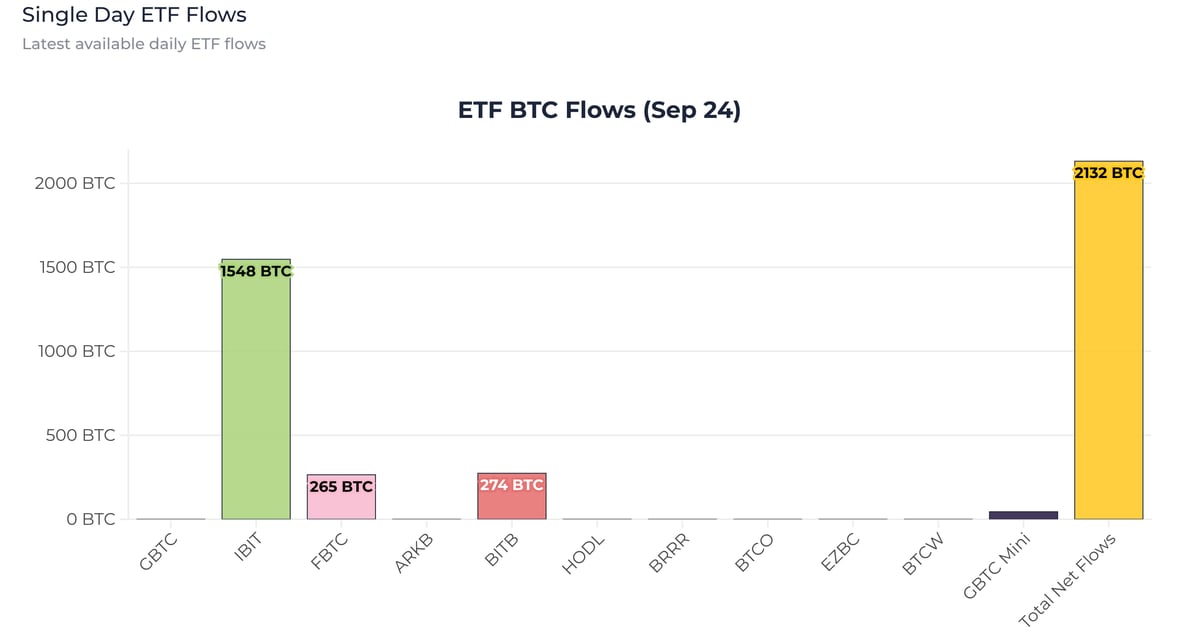Viewport: 1200px width, 628px height.
Task: Click the ARKB x-axis label
Action: point(414,553)
